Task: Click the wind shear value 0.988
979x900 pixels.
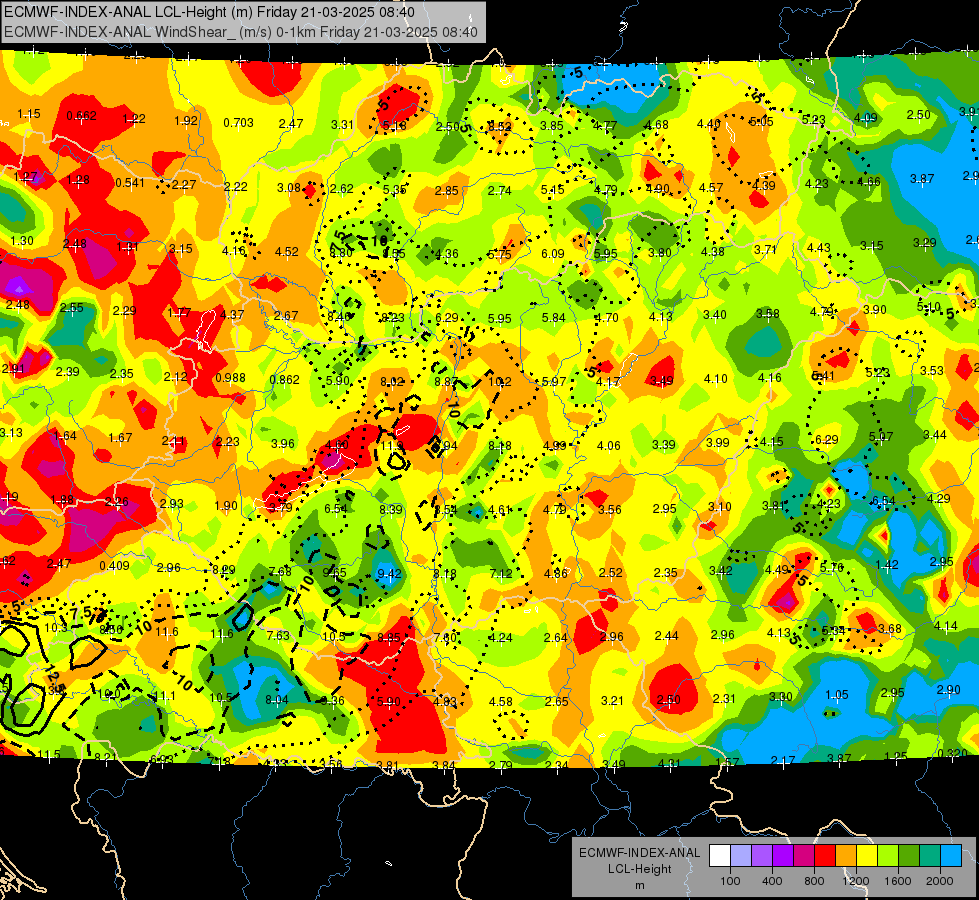Action: (x=230, y=378)
